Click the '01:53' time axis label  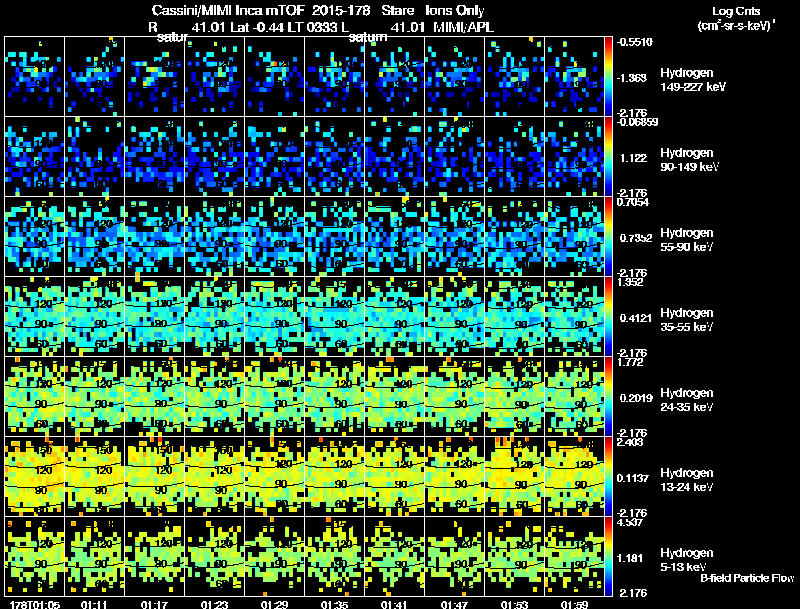point(514,604)
